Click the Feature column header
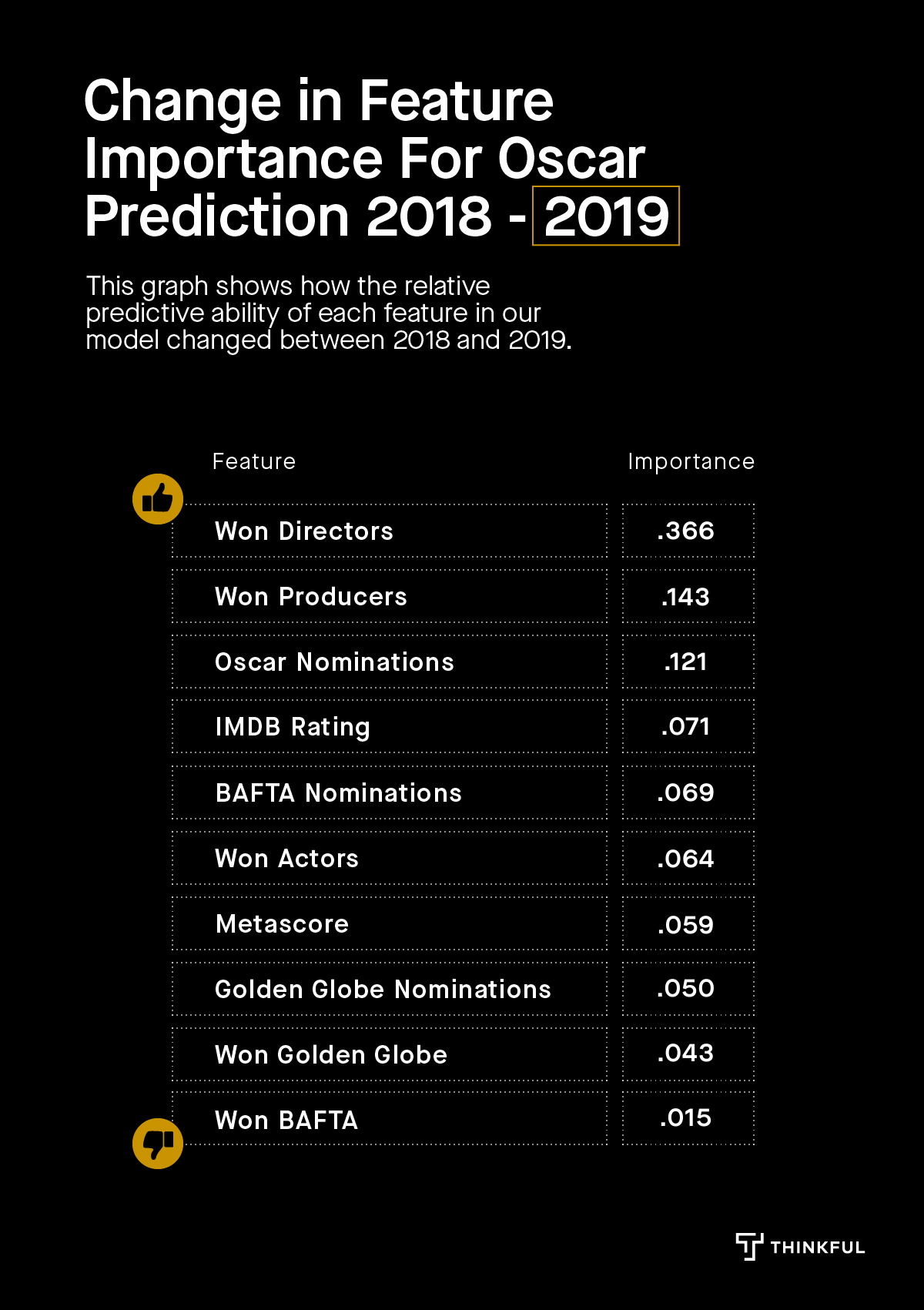The height and width of the screenshot is (1310, 924). 254,461
